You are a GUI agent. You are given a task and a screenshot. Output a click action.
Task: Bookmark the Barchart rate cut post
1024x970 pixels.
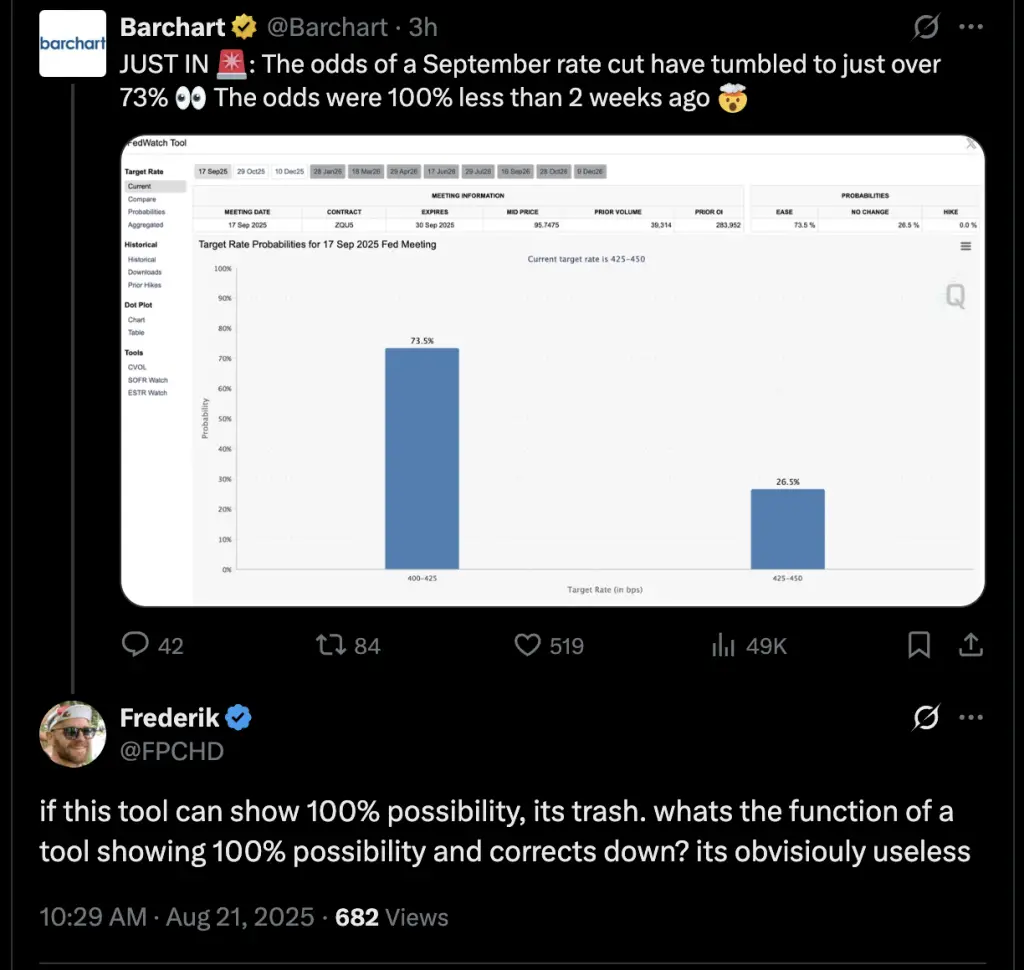(x=919, y=645)
